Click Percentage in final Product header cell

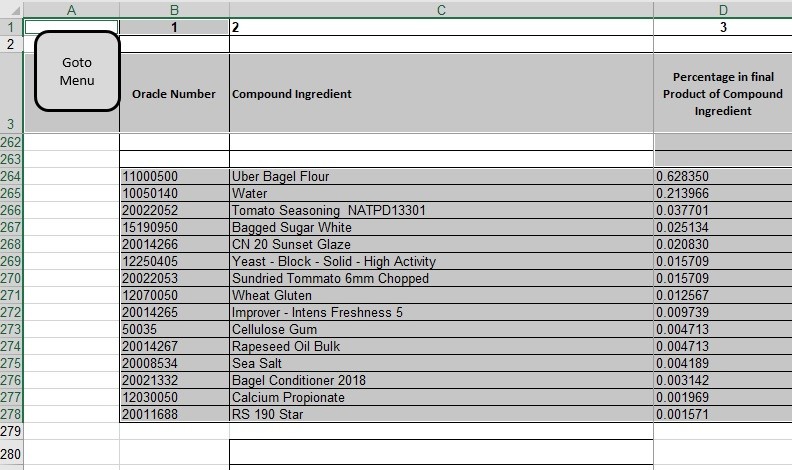click(x=723, y=93)
